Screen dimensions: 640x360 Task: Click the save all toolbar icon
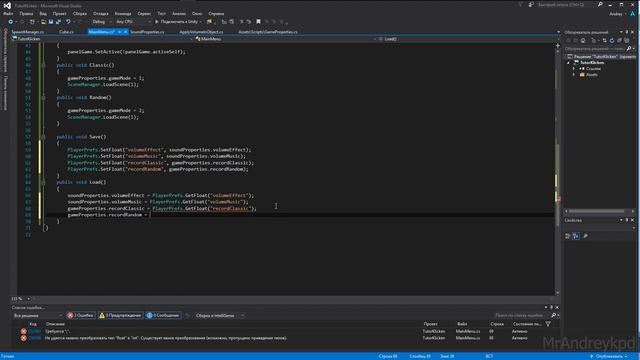click(x=58, y=22)
